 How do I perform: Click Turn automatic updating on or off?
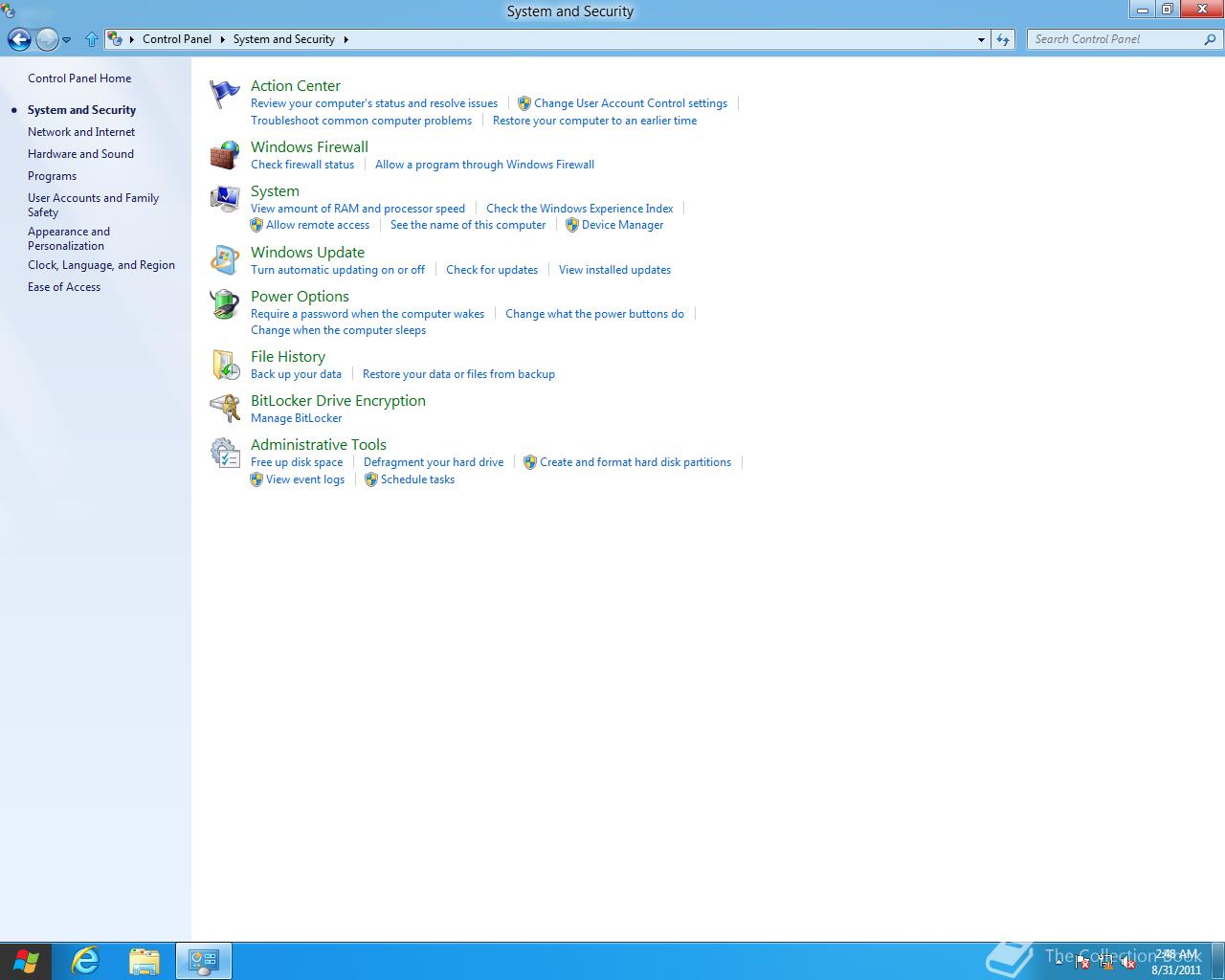(x=338, y=270)
